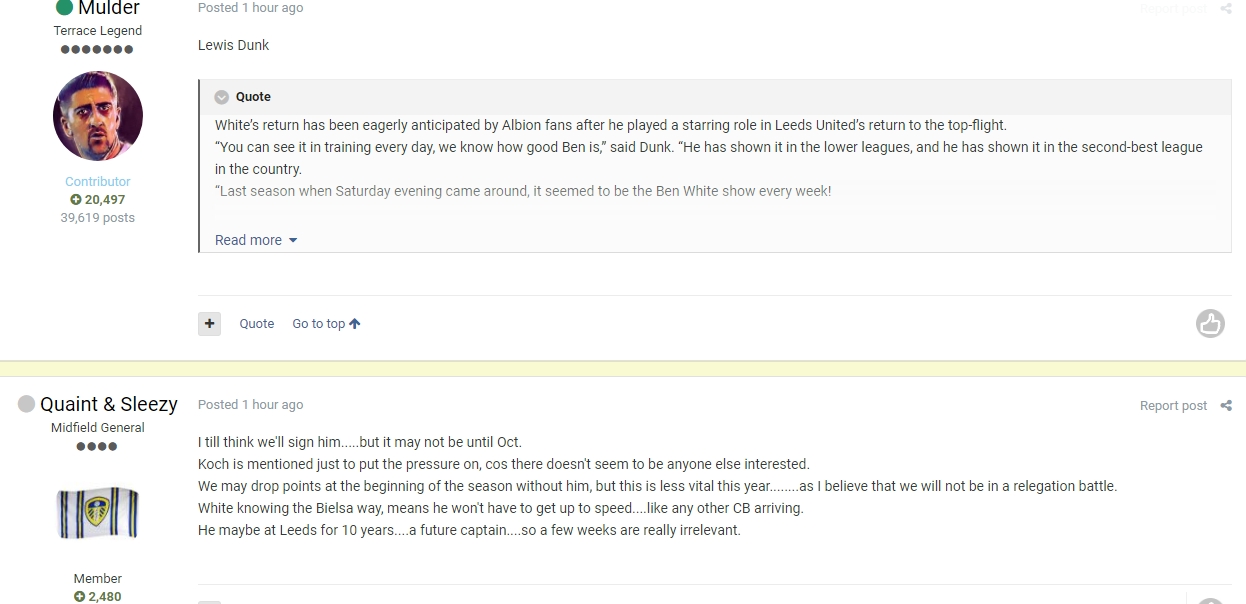1246x604 pixels.
Task: Open Quaint & Sleezy's Leeds scarf avatar
Action: pyautogui.click(x=98, y=513)
